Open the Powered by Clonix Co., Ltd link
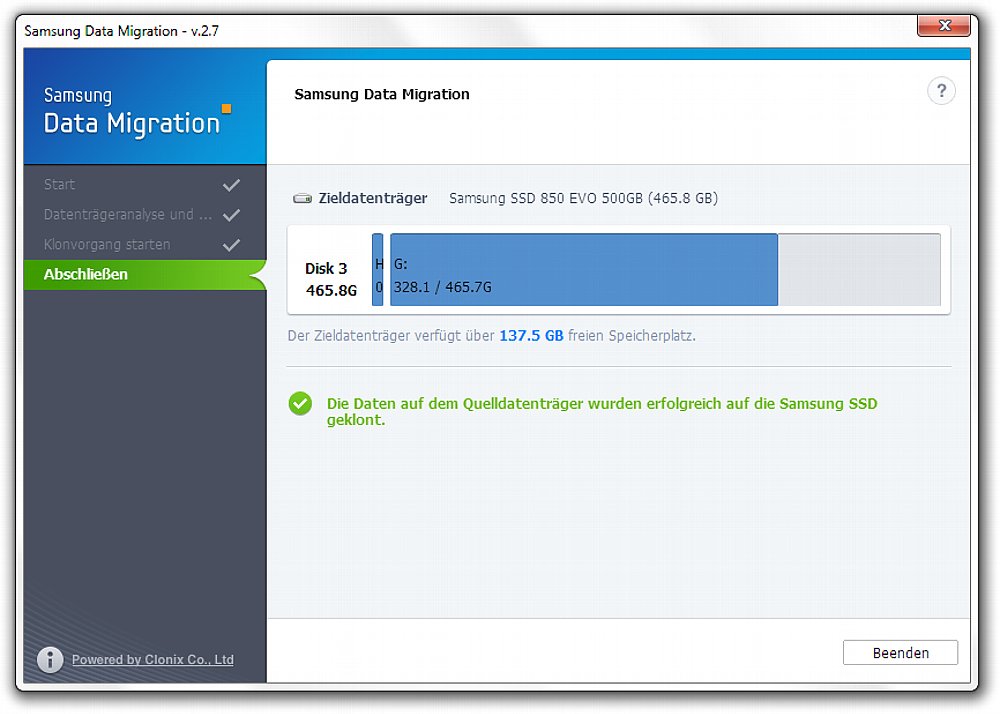Viewport: 1000px width, 714px height. pos(153,660)
